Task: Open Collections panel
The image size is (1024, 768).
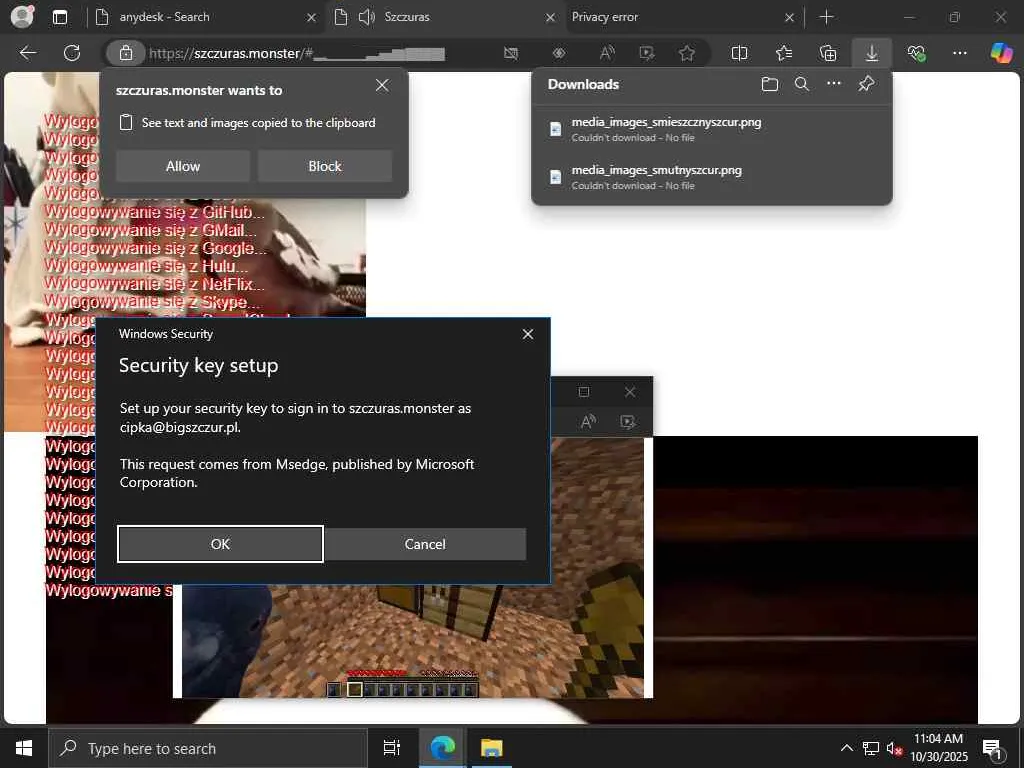Action: click(x=827, y=53)
